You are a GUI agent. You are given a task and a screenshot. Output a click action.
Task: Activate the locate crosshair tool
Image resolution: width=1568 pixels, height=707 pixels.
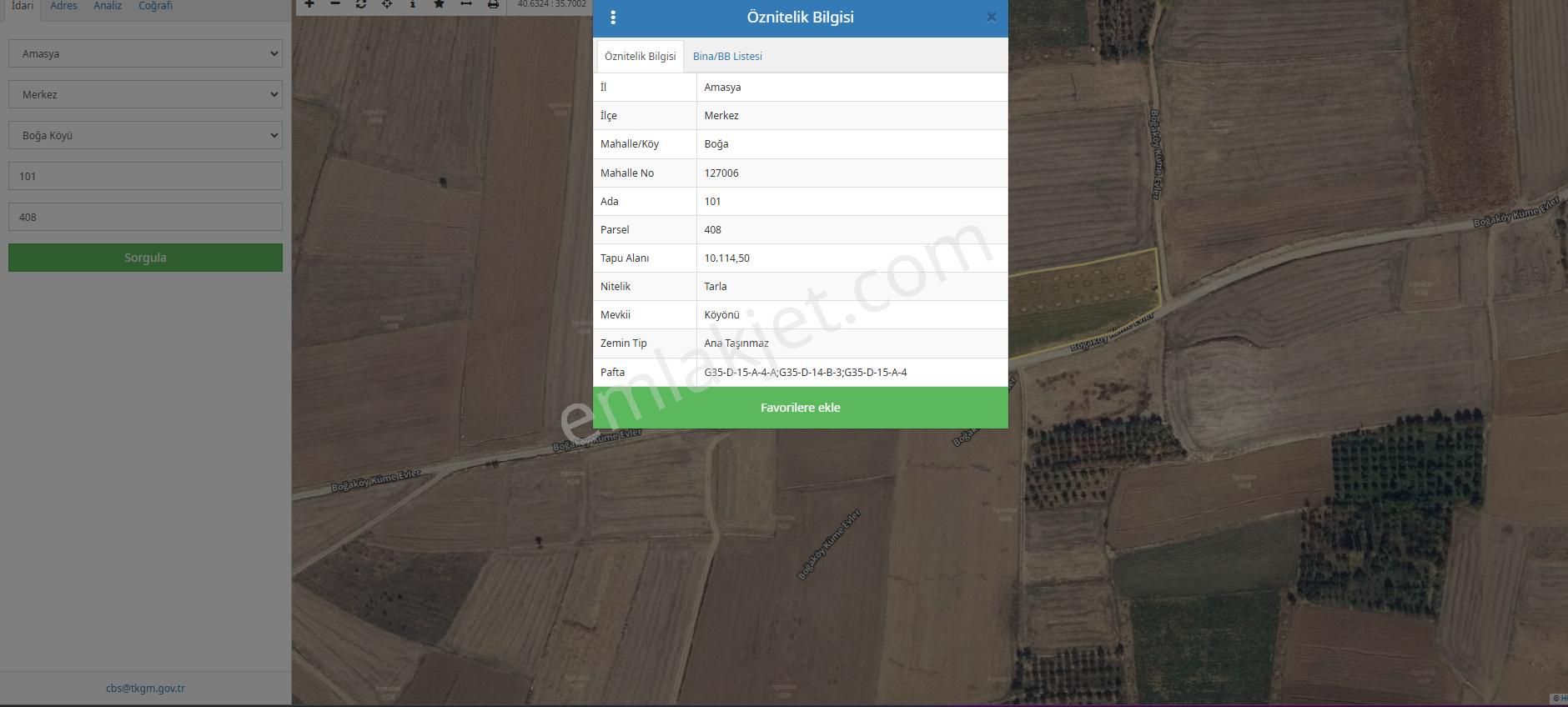point(387,4)
